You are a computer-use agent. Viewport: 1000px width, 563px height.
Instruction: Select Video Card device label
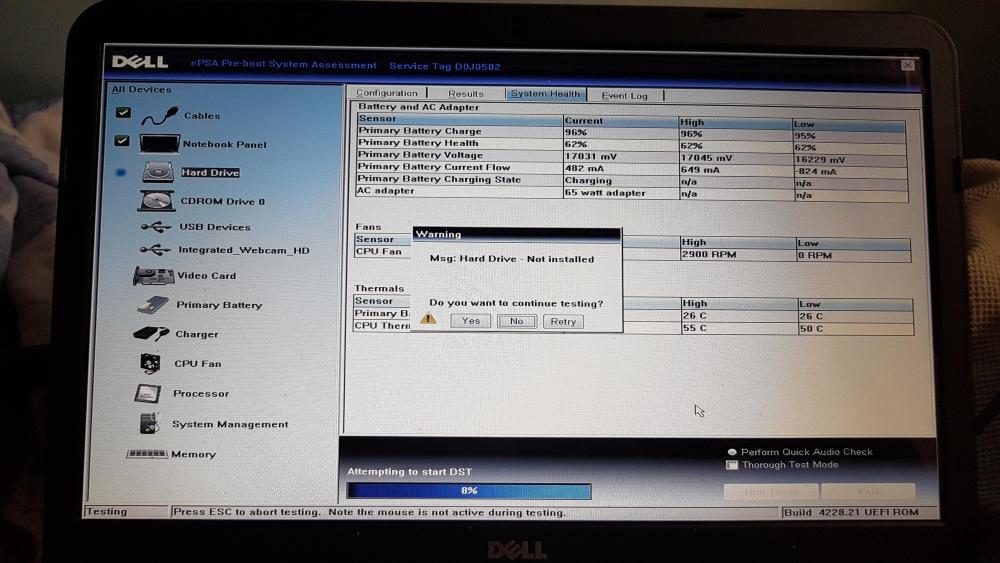(207, 275)
